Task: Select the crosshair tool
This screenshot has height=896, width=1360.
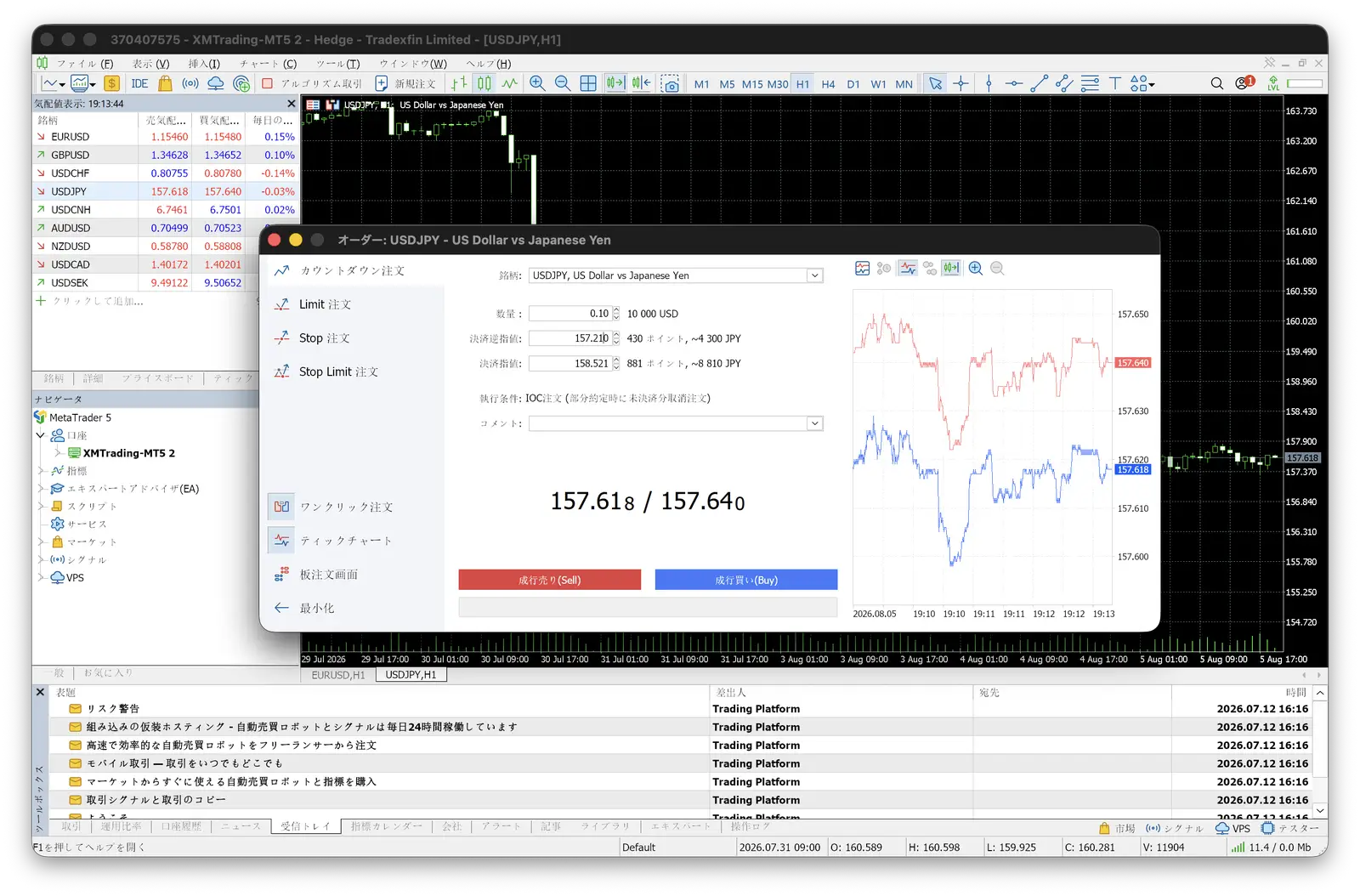Action: click(x=960, y=83)
